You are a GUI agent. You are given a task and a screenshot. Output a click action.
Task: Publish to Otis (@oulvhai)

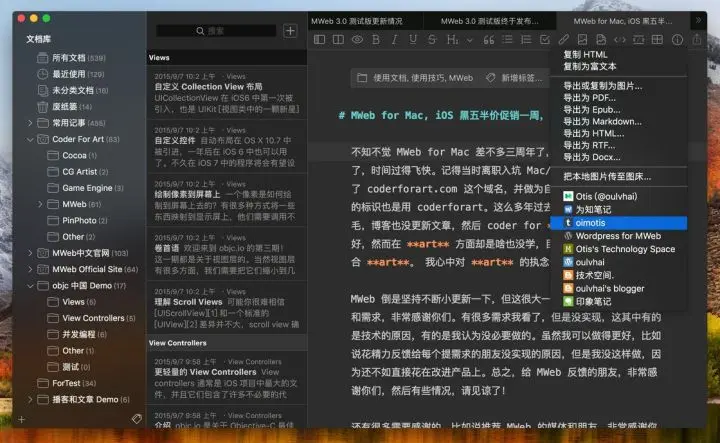pos(619,196)
